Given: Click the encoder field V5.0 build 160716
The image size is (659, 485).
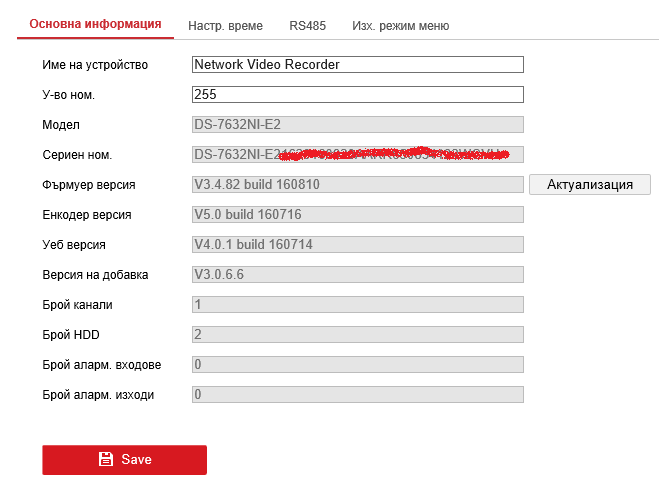Looking at the screenshot, I should pyautogui.click(x=358, y=214).
